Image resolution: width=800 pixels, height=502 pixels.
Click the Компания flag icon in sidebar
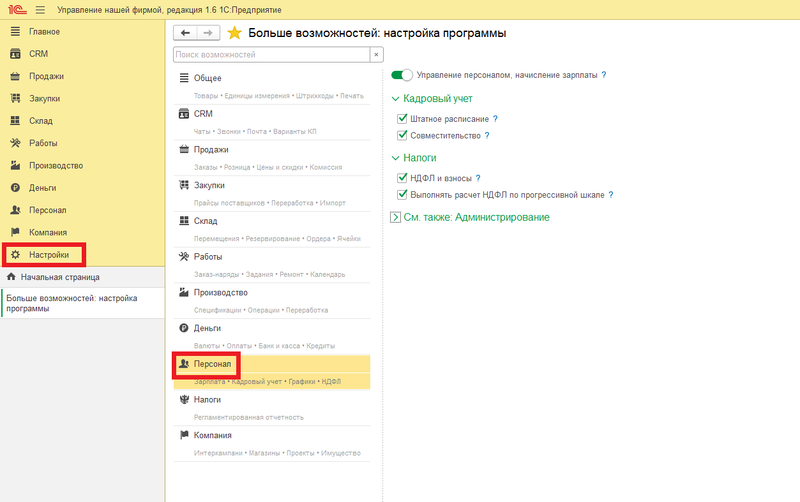point(15,232)
